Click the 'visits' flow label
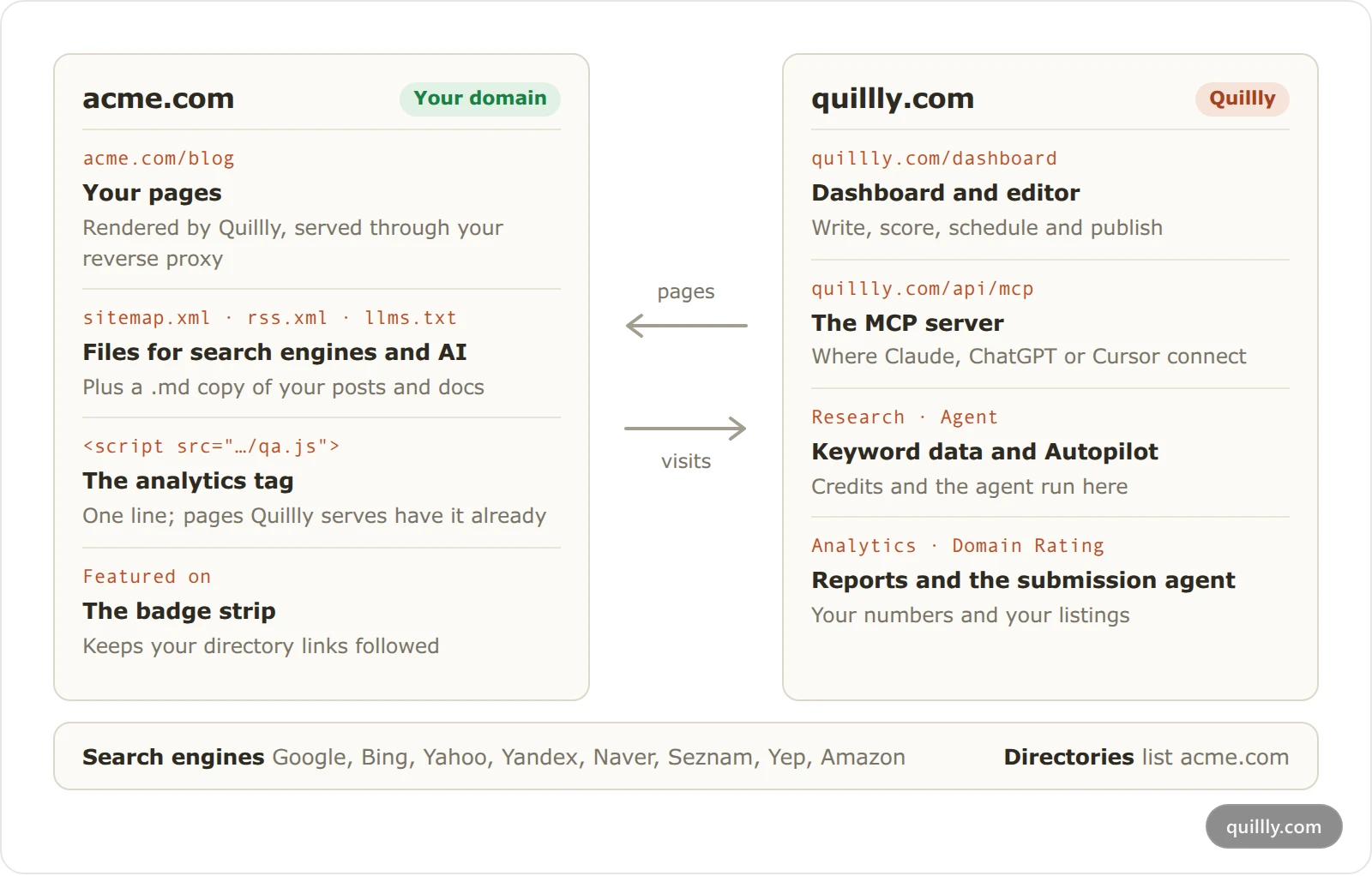This screenshot has height=876, width=1372. (x=686, y=461)
